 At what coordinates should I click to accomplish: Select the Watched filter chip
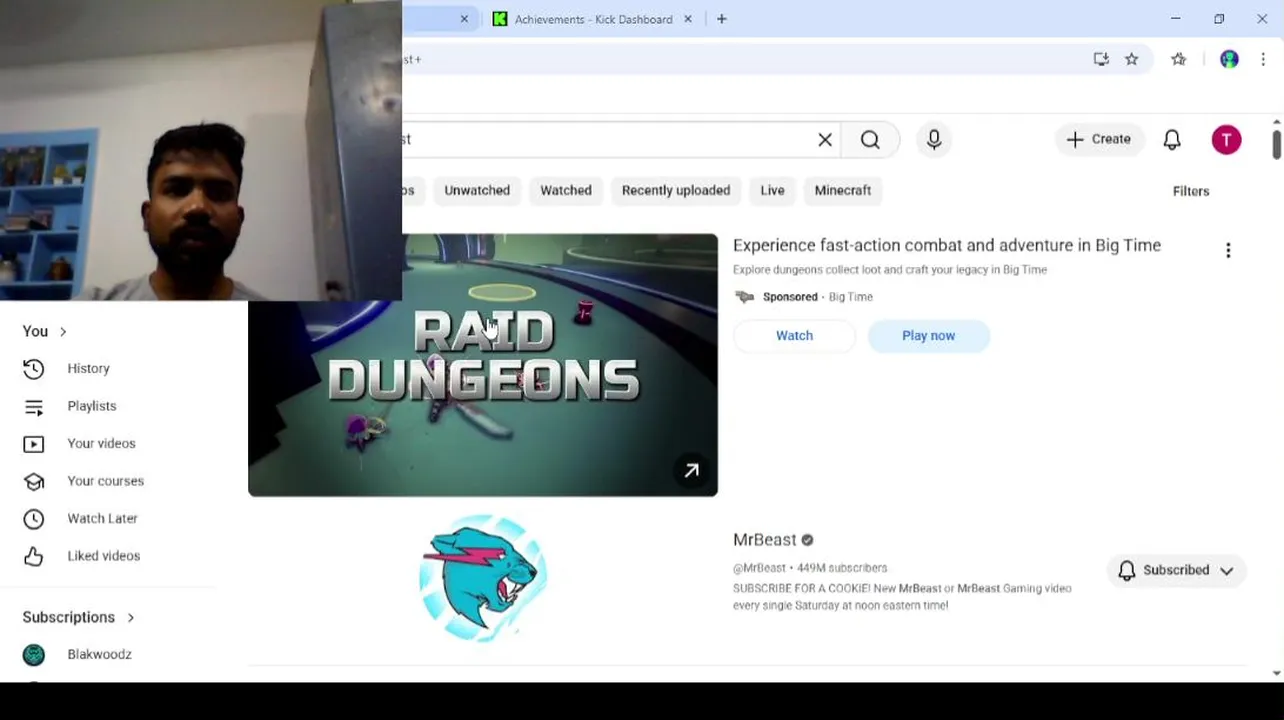pyautogui.click(x=566, y=190)
